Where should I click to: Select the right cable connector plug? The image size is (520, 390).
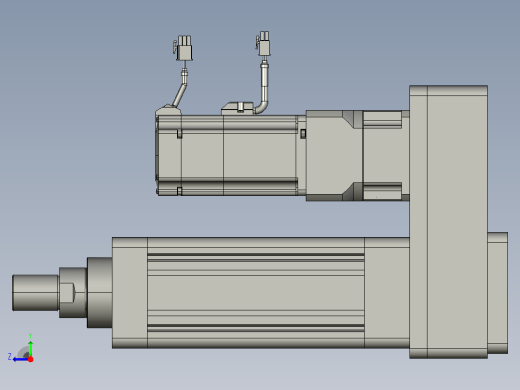pyautogui.click(x=263, y=43)
